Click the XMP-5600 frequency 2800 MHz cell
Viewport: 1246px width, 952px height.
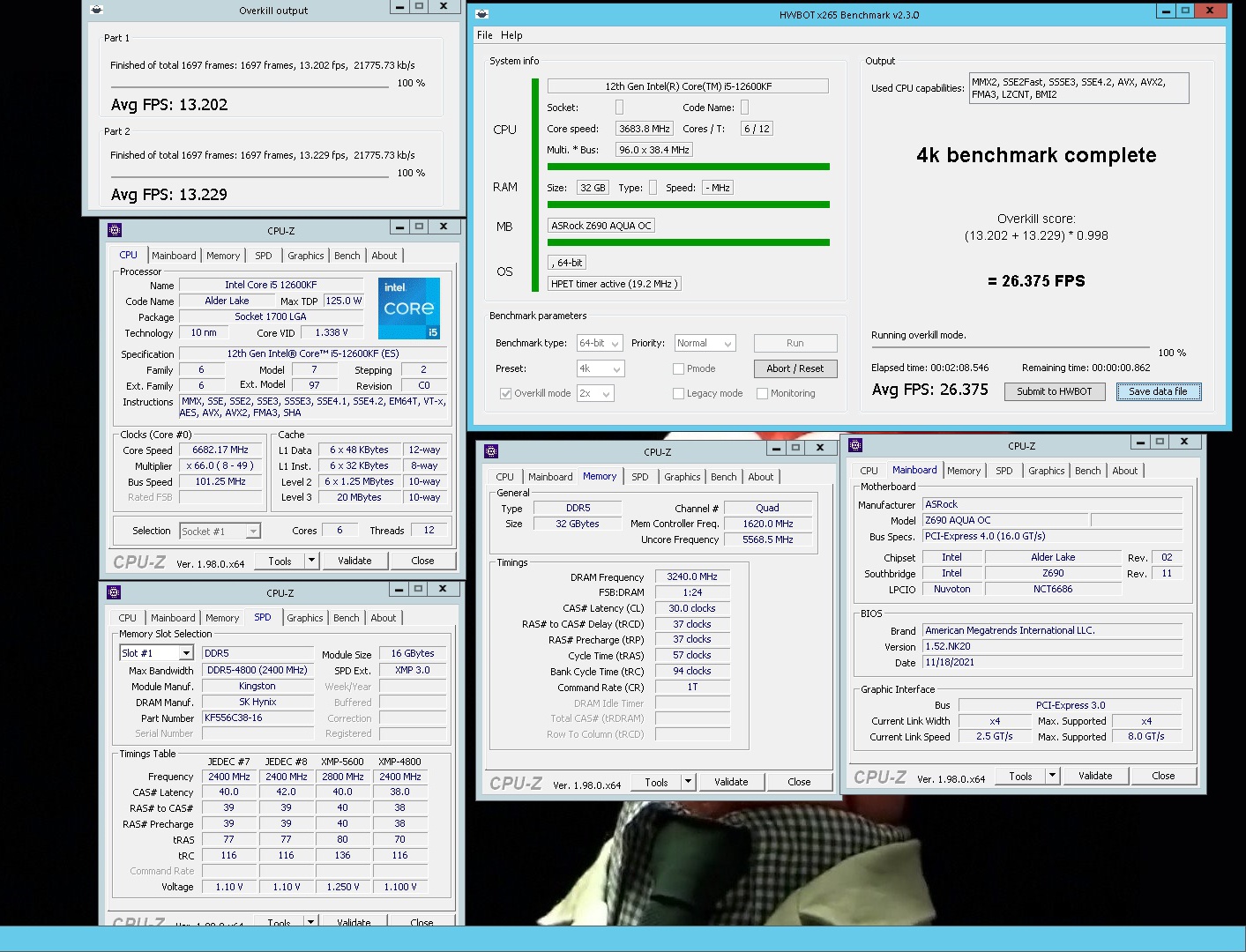click(343, 777)
